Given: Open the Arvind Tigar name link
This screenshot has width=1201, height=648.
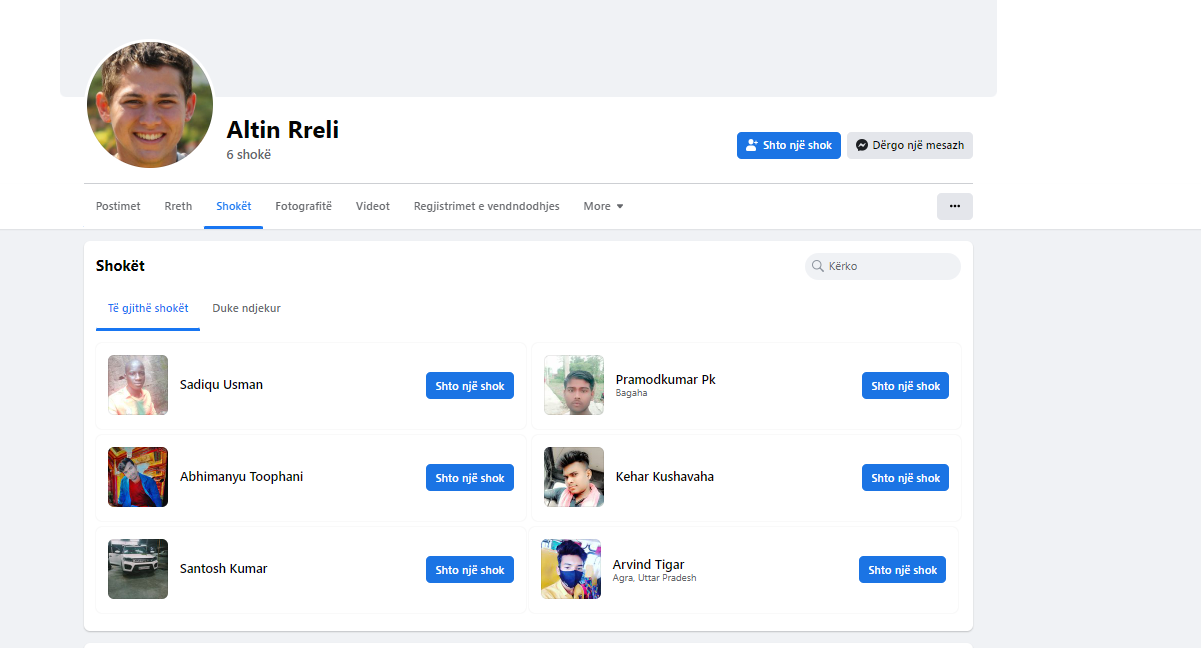Looking at the screenshot, I should pyautogui.click(x=648, y=564).
